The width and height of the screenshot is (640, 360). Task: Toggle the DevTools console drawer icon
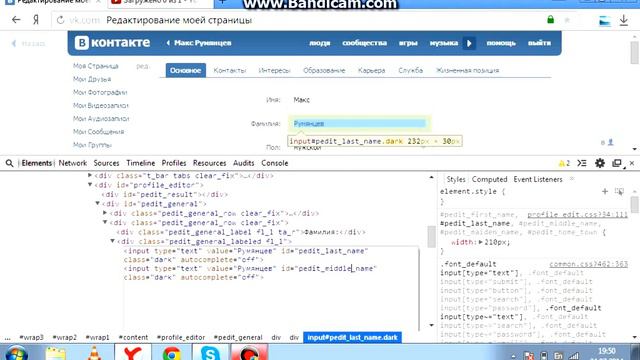(x=582, y=163)
